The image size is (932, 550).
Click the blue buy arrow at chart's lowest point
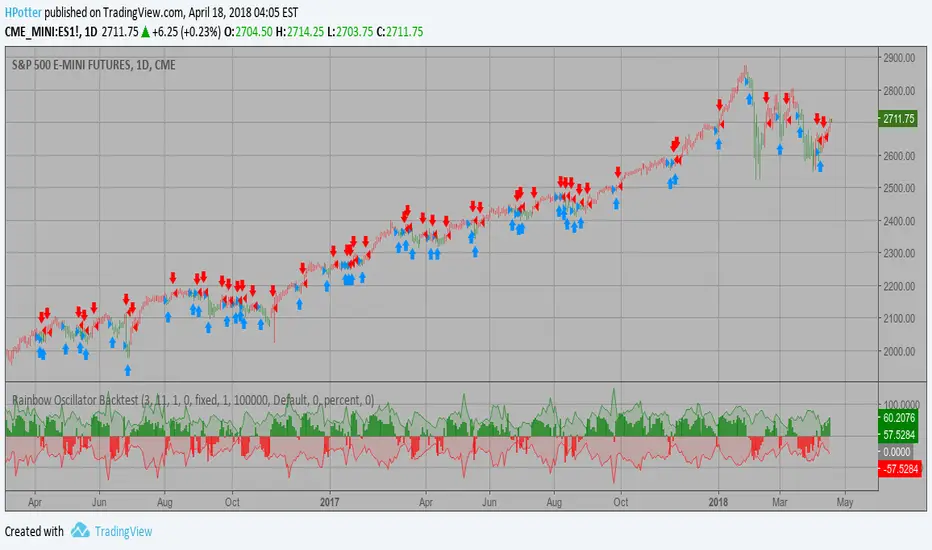[x=128, y=370]
